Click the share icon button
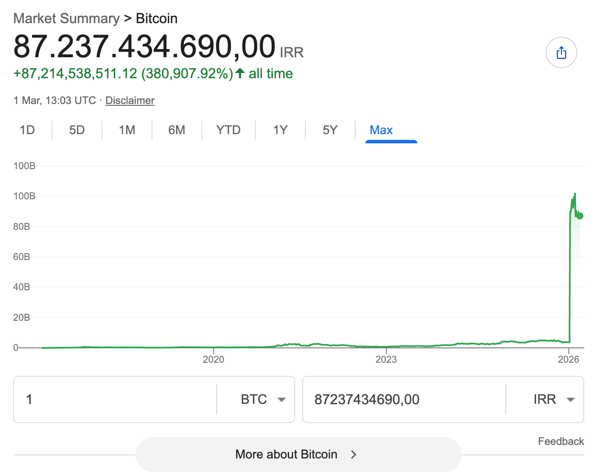Image resolution: width=600 pixels, height=472 pixels. (561, 53)
